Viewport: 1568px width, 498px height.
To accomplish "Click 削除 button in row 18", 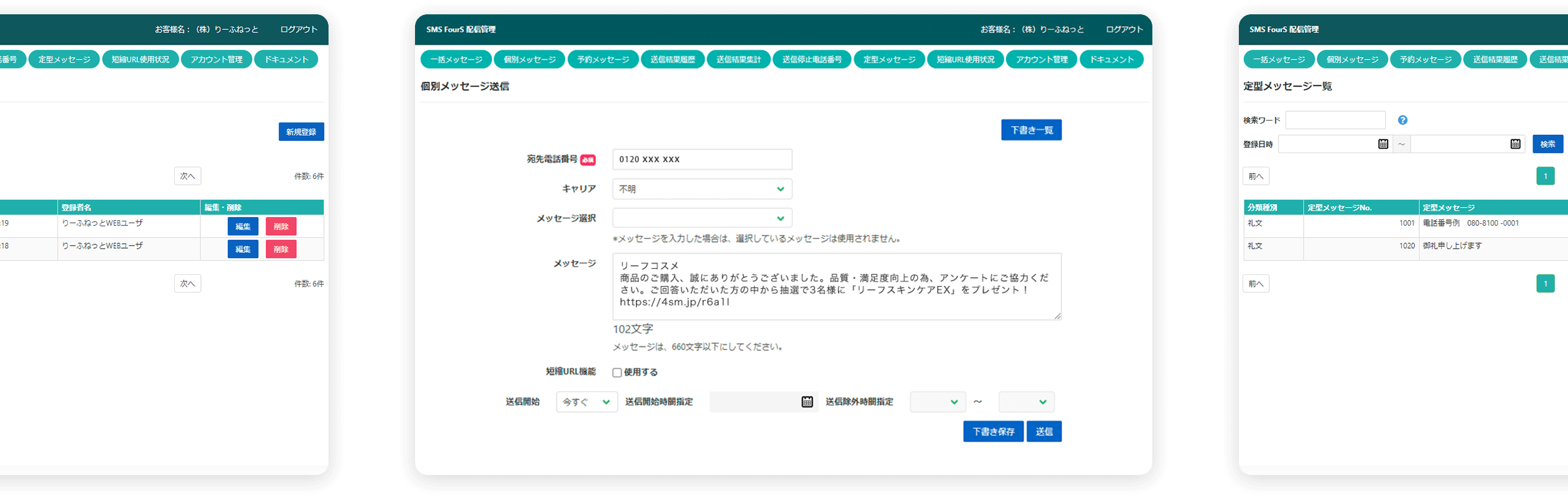I will (x=281, y=249).
